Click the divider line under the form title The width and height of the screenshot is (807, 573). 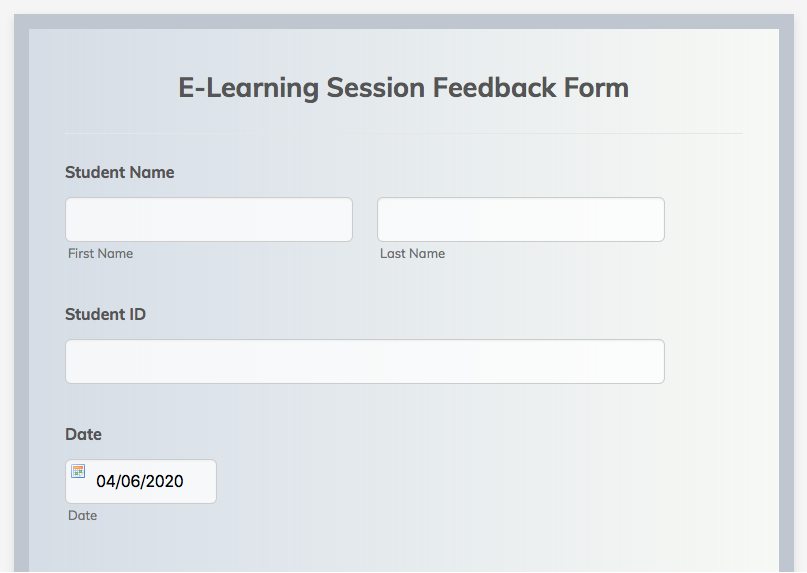coord(404,133)
